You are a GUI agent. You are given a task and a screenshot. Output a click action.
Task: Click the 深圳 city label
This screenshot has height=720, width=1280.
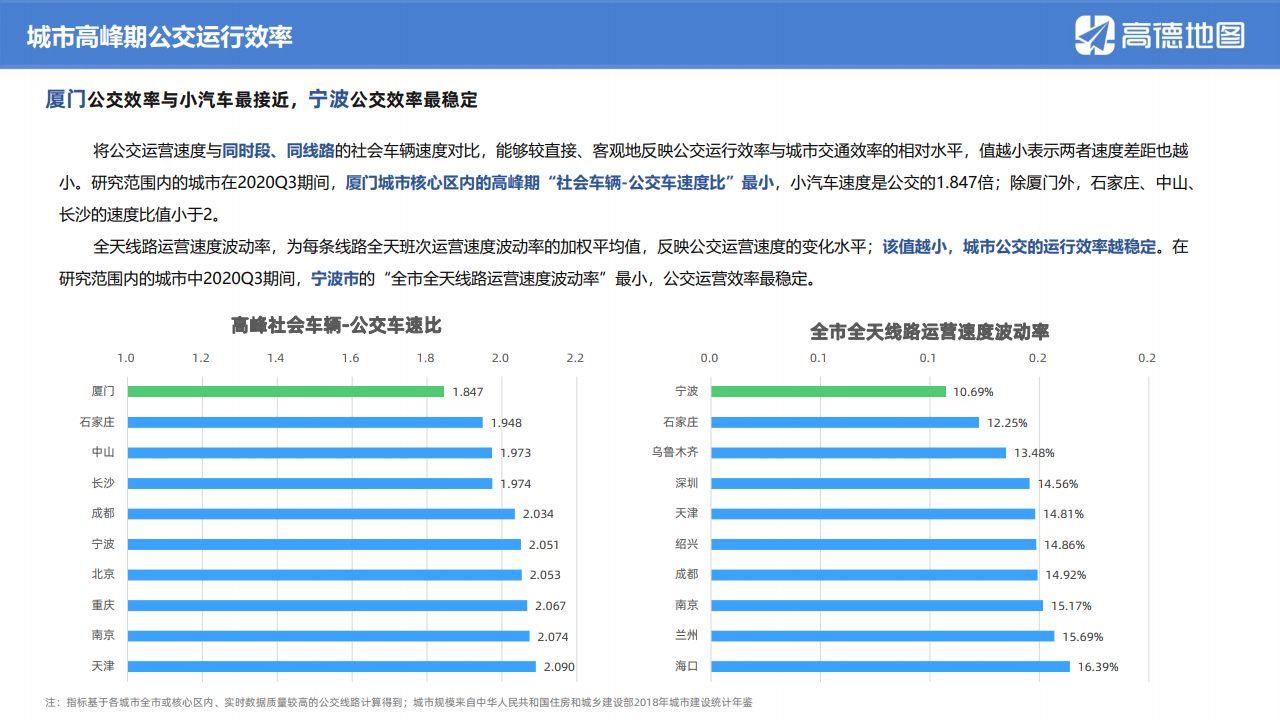(x=687, y=483)
